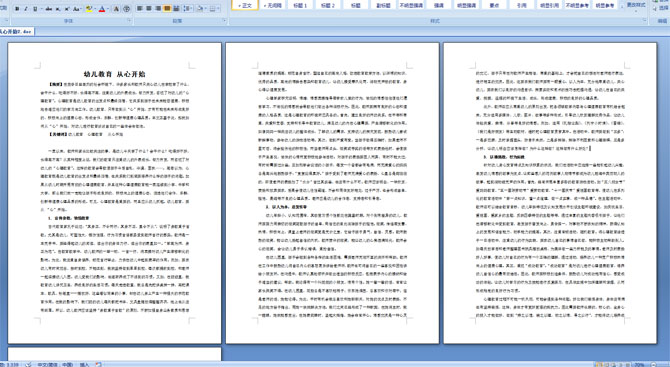This screenshot has height=367, width=670.
Task: Center the paragraph text
Action: pos(149,8)
